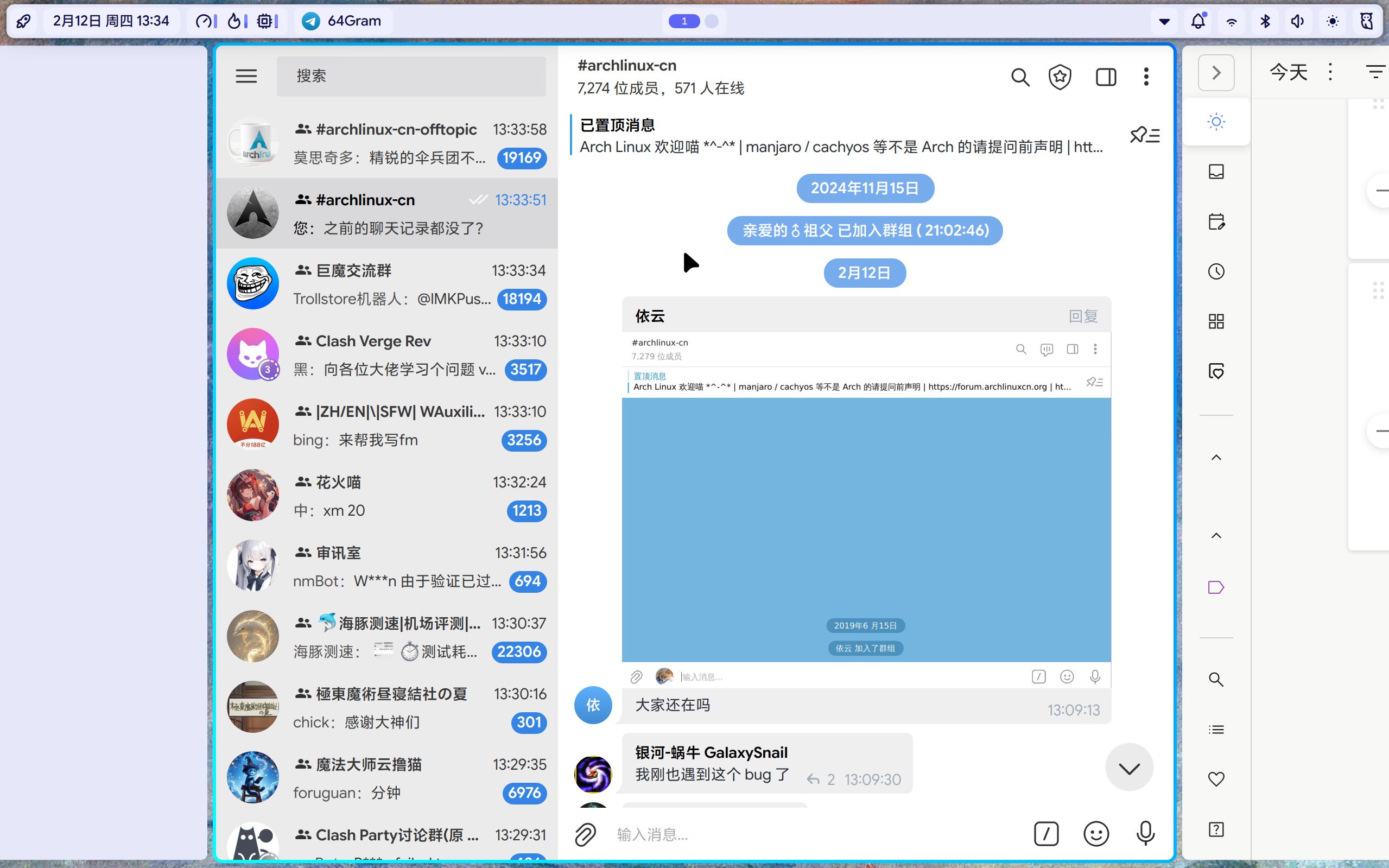Open bot commands slash icon
Screen dimensions: 1389x868
coord(1046,834)
